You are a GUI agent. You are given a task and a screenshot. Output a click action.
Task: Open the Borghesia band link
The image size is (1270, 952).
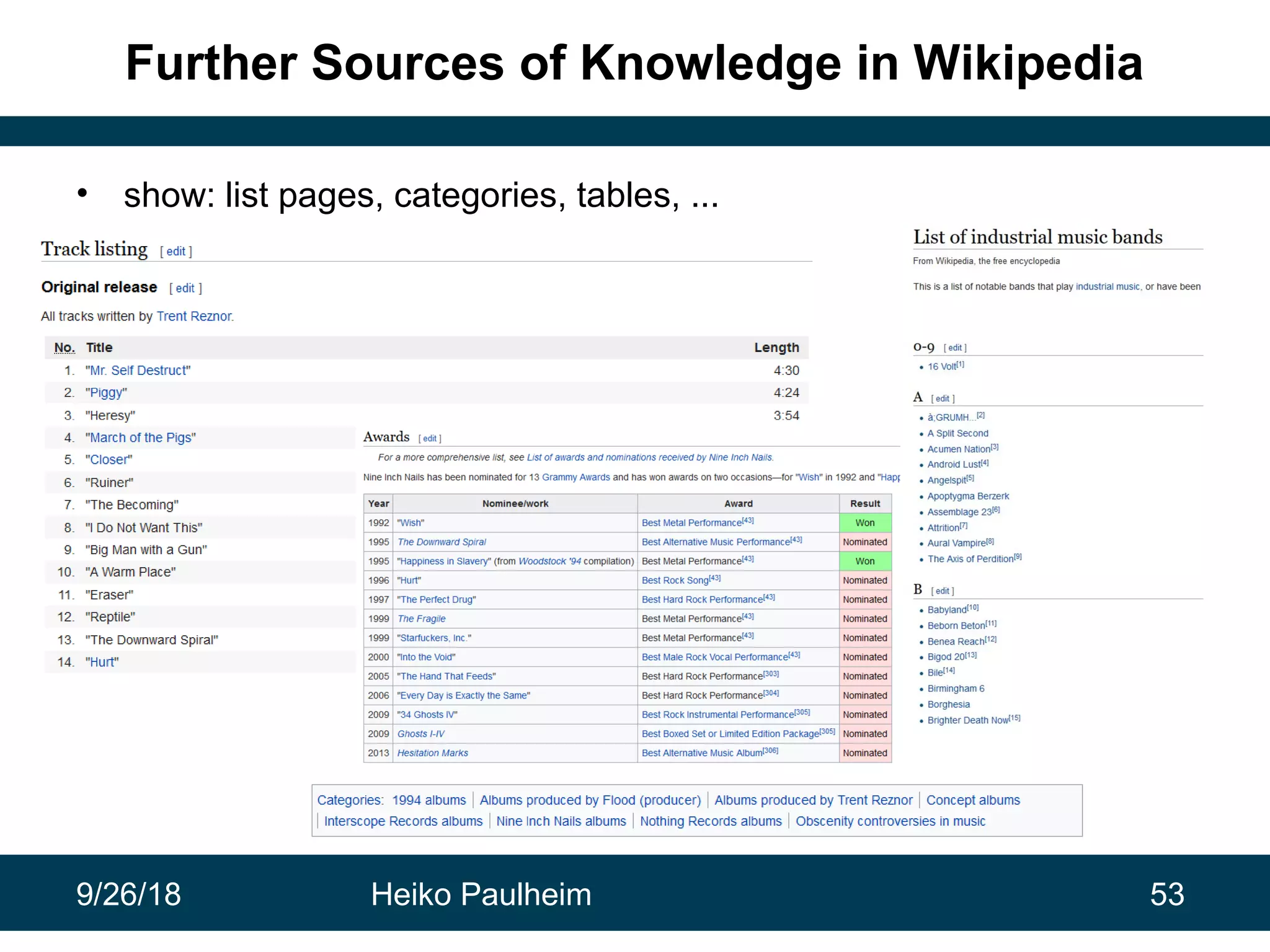[949, 705]
